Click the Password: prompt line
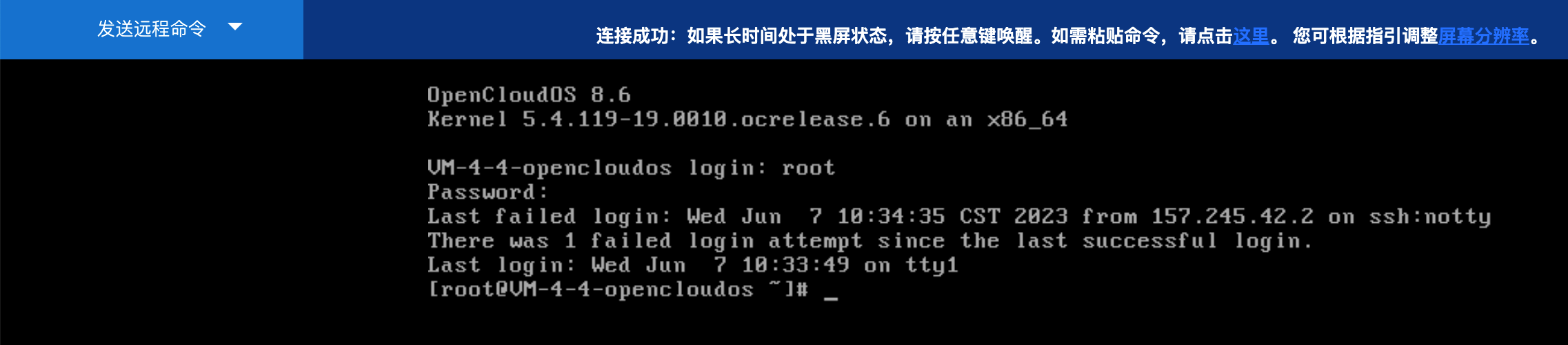1568x345 pixels. pyautogui.click(x=488, y=192)
